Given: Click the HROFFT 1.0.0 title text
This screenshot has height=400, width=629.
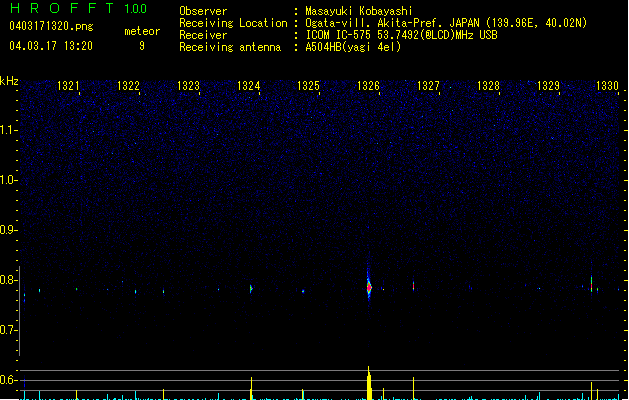Looking at the screenshot, I should (x=78, y=8).
